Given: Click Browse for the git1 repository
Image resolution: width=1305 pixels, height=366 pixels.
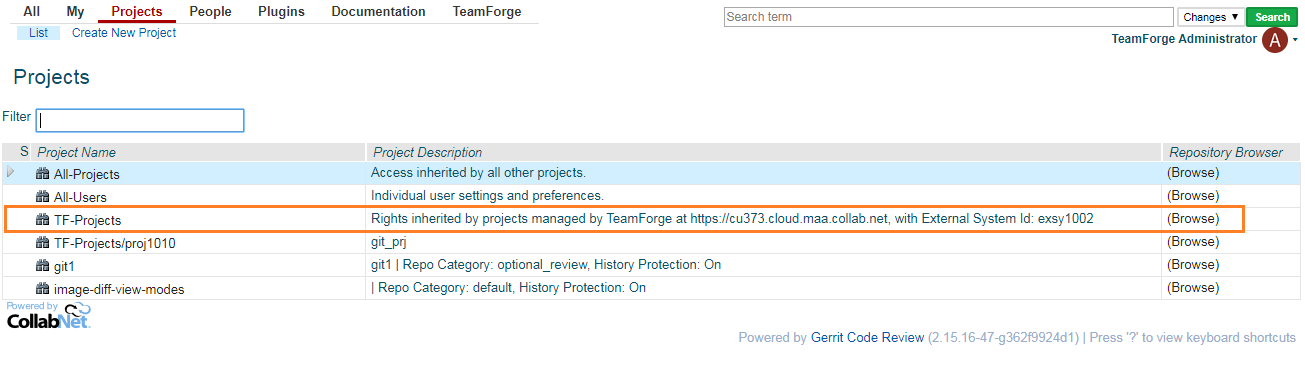Looking at the screenshot, I should (1193, 265).
